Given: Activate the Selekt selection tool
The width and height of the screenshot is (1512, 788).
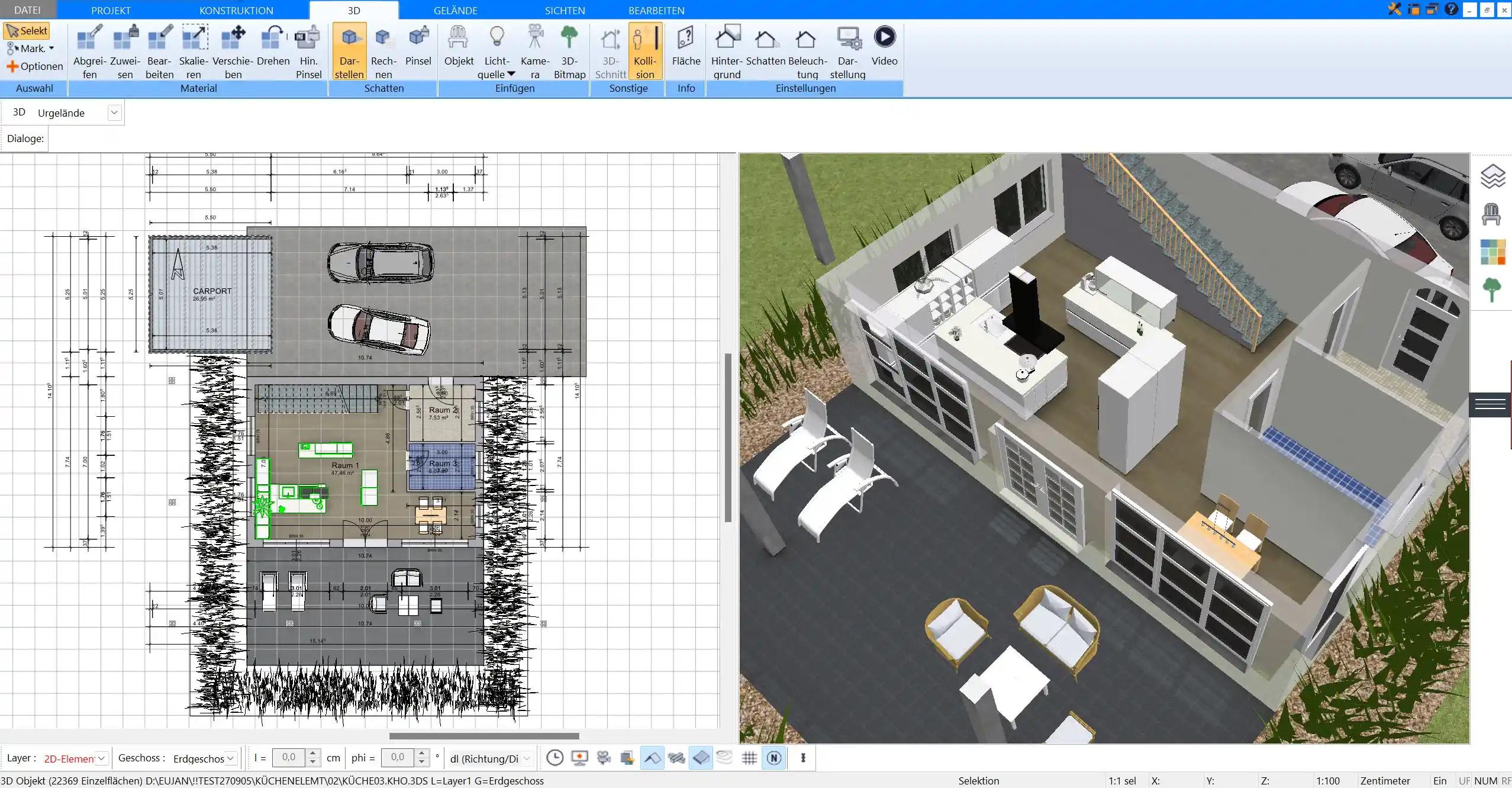Looking at the screenshot, I should [x=27, y=31].
